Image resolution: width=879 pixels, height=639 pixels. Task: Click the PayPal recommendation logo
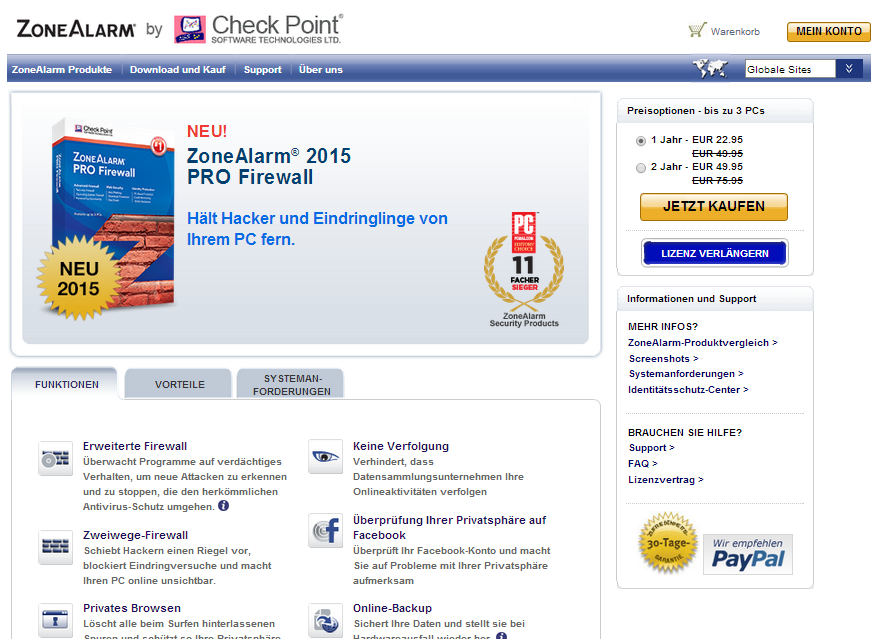748,554
